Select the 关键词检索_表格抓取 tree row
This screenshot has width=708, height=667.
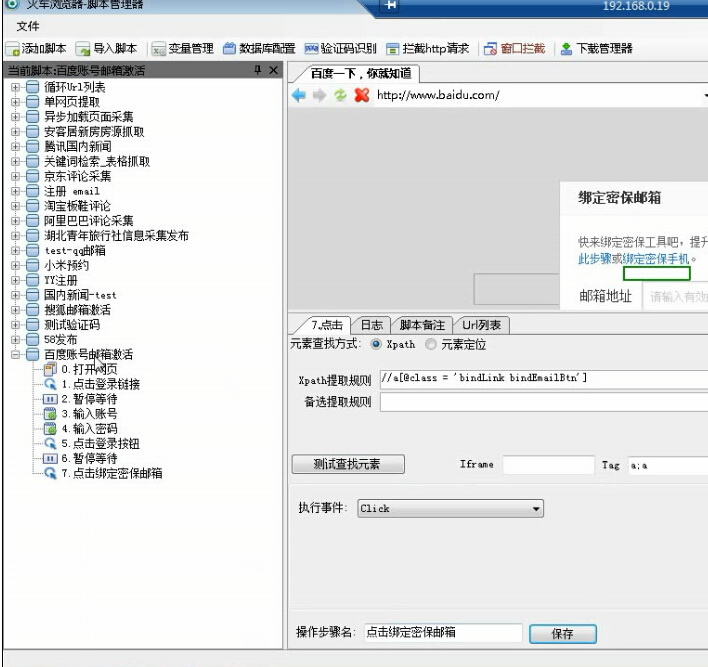tap(97, 162)
